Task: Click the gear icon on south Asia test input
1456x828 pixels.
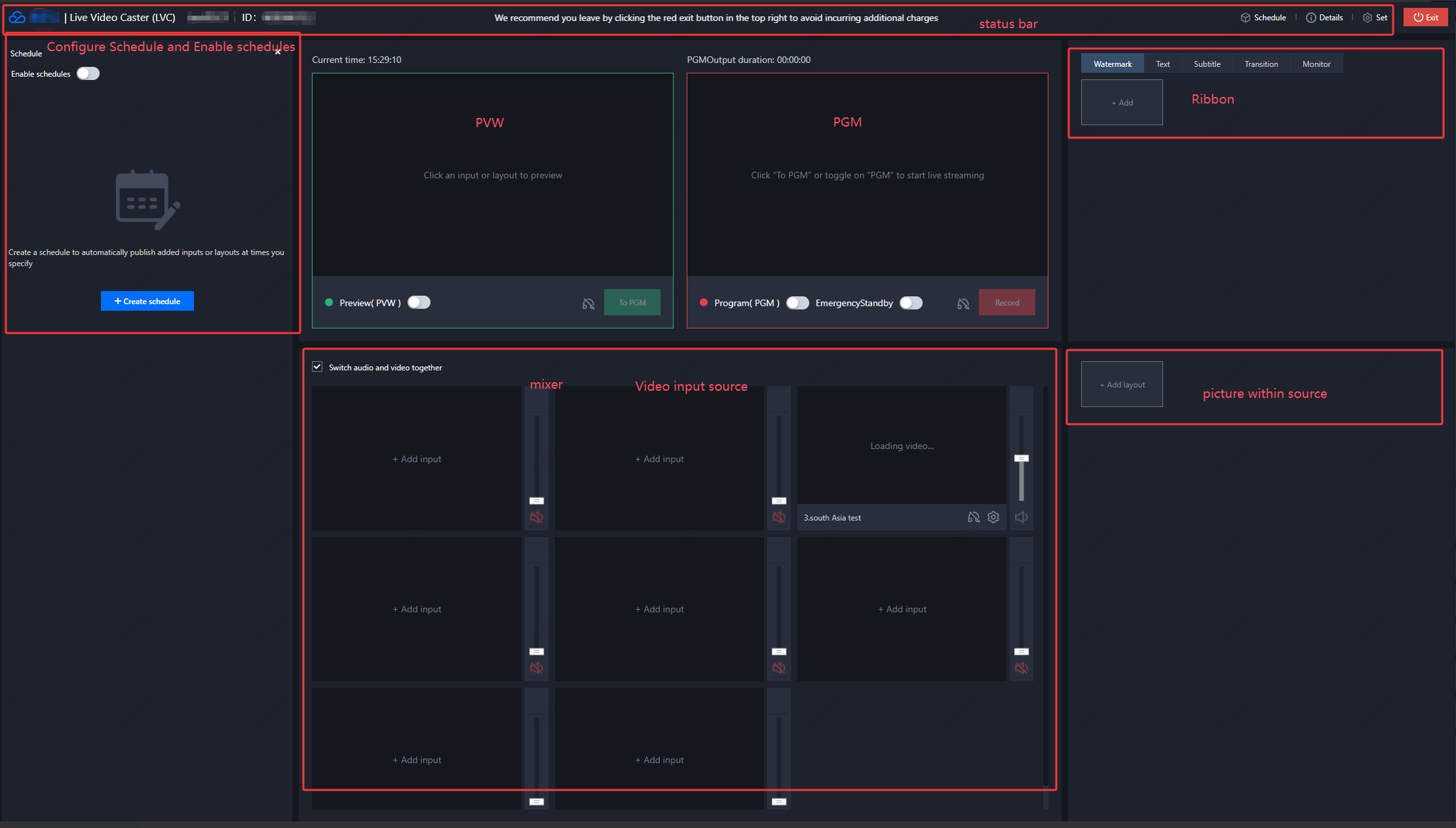Action: [x=993, y=517]
